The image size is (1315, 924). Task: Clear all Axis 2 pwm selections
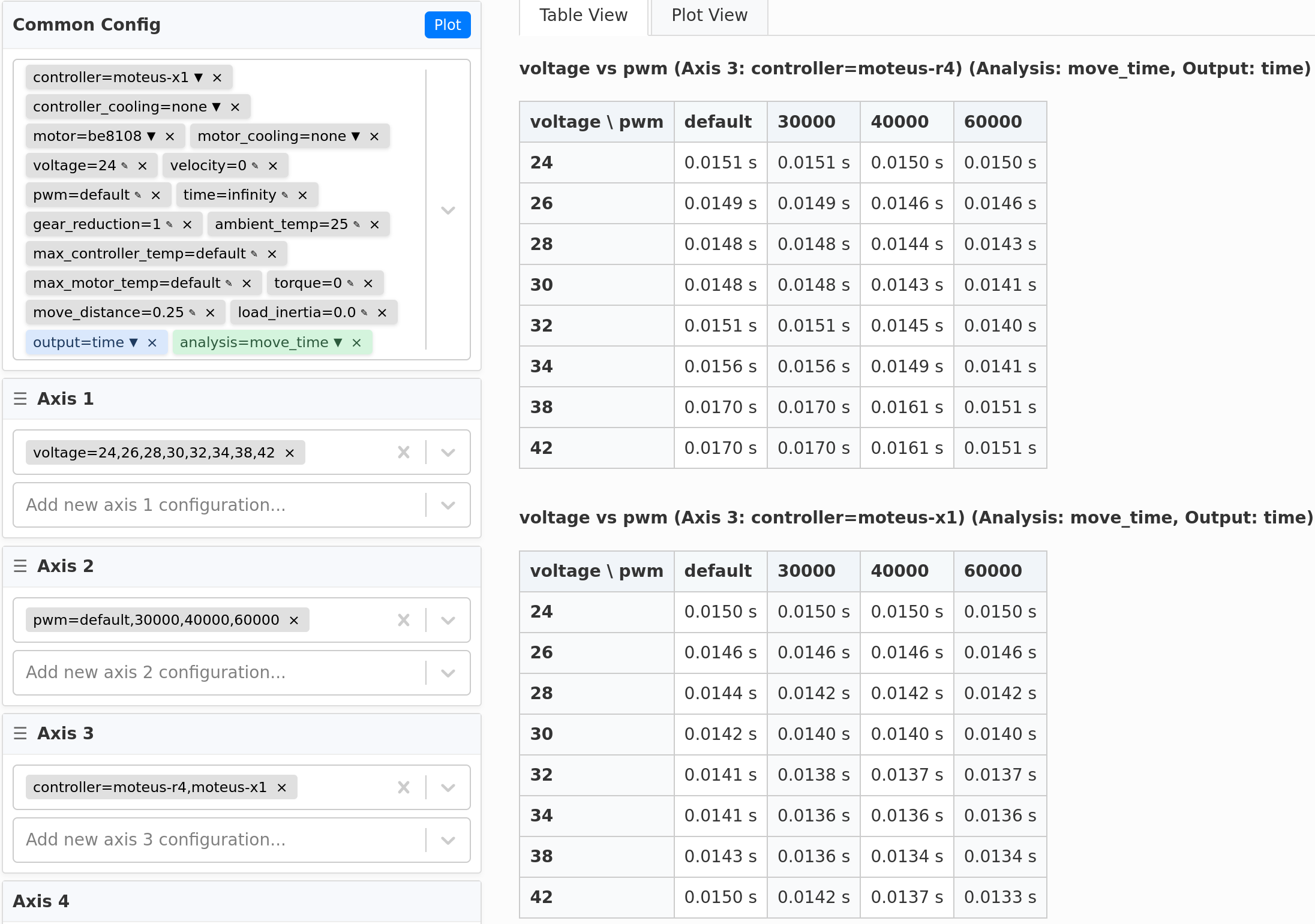coord(404,620)
